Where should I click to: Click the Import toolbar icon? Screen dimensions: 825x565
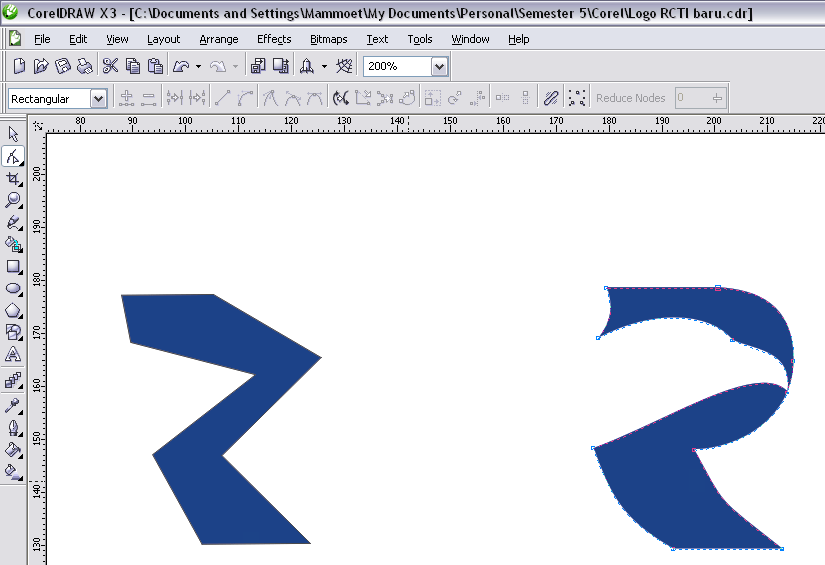(258, 66)
